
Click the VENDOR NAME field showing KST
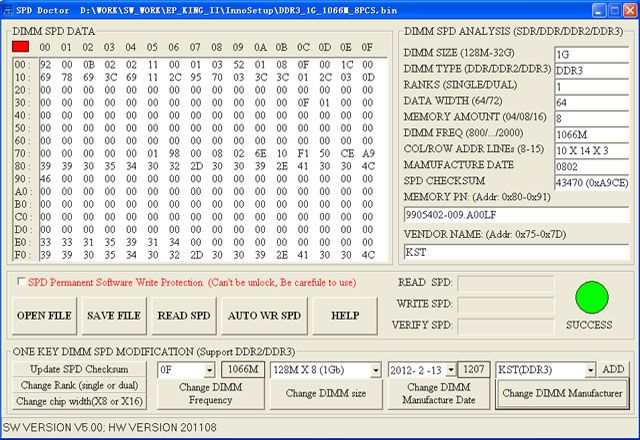click(516, 252)
